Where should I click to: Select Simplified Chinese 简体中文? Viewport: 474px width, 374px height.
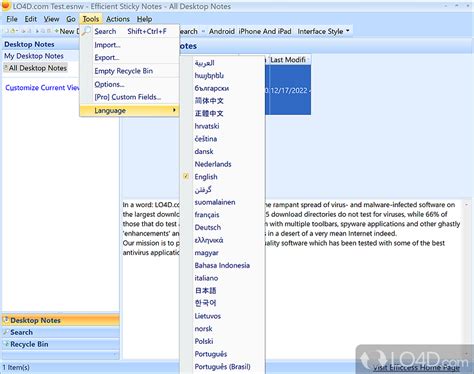pos(222,101)
